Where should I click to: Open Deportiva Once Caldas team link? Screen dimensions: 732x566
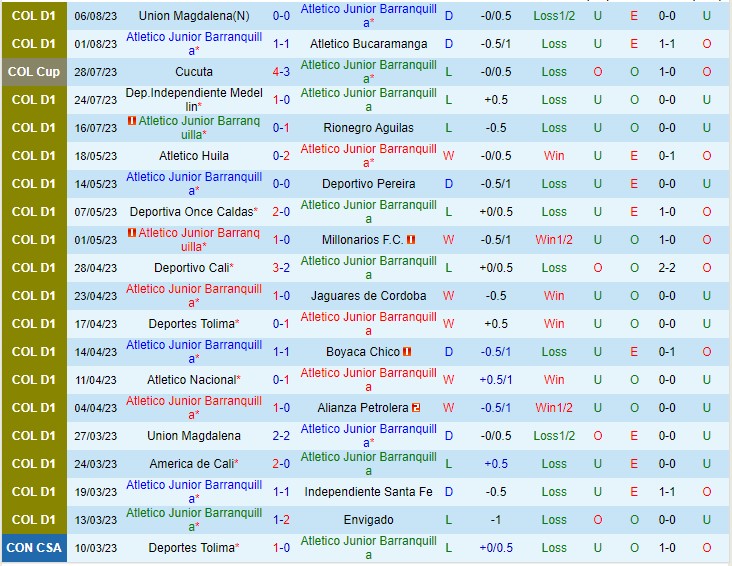pos(191,212)
